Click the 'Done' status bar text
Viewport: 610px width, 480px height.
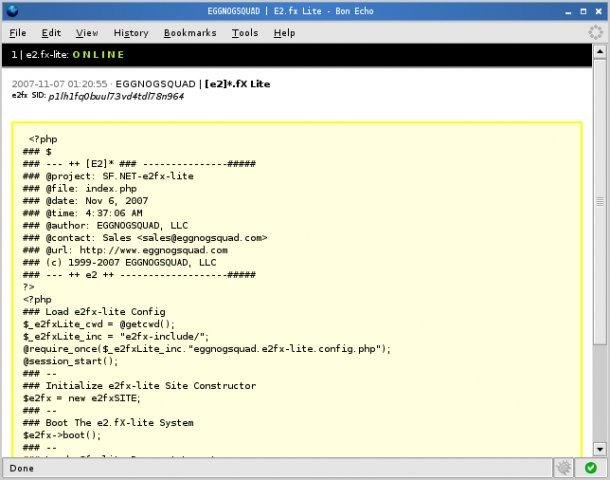pos(21,468)
